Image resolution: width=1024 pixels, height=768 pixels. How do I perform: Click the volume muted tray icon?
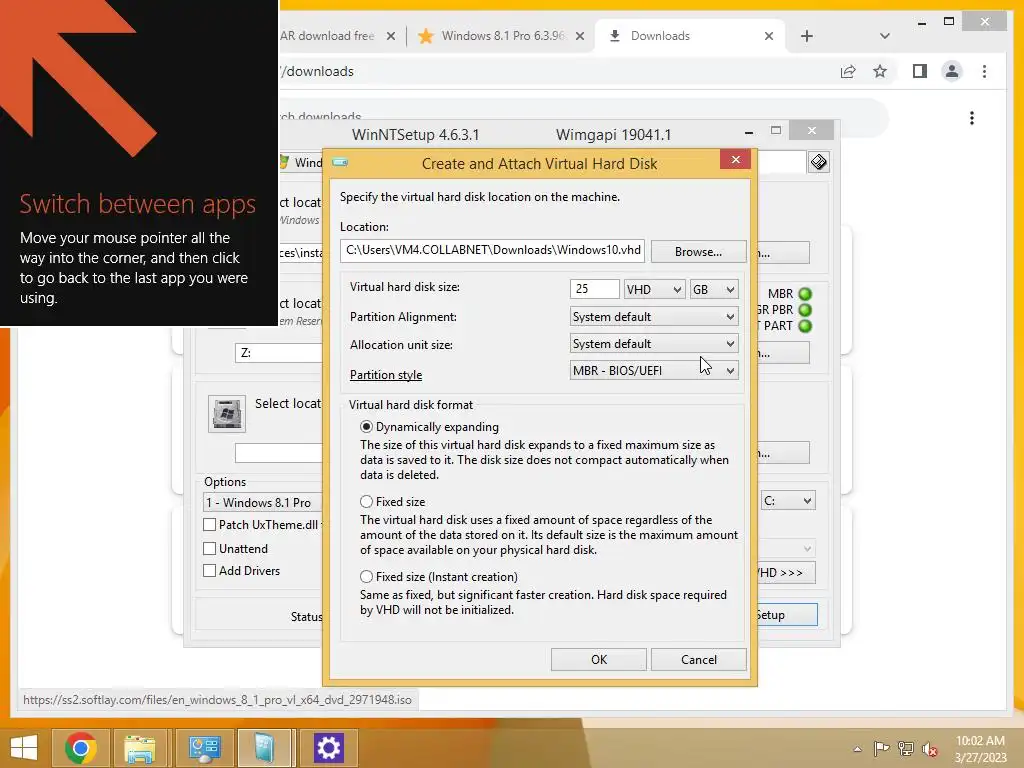click(x=930, y=749)
